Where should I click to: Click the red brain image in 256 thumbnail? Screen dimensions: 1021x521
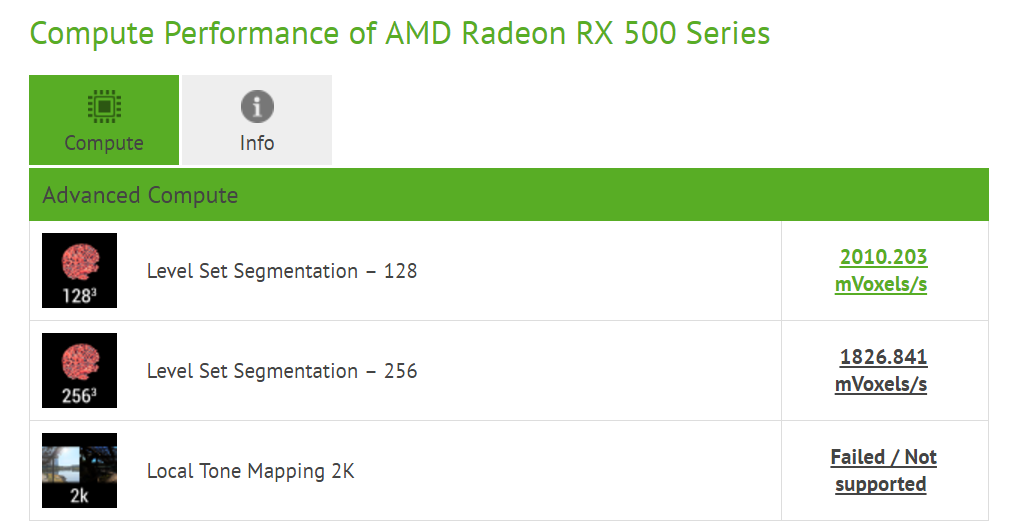[79, 362]
